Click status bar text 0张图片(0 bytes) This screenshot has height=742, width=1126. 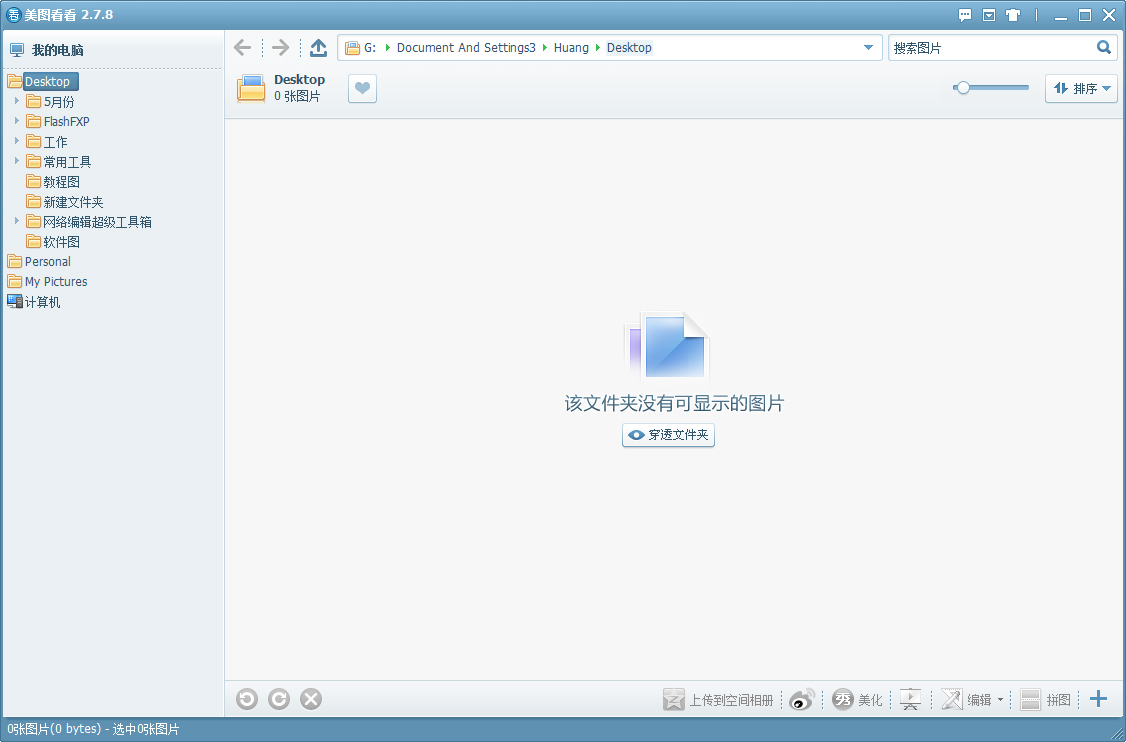pos(54,729)
